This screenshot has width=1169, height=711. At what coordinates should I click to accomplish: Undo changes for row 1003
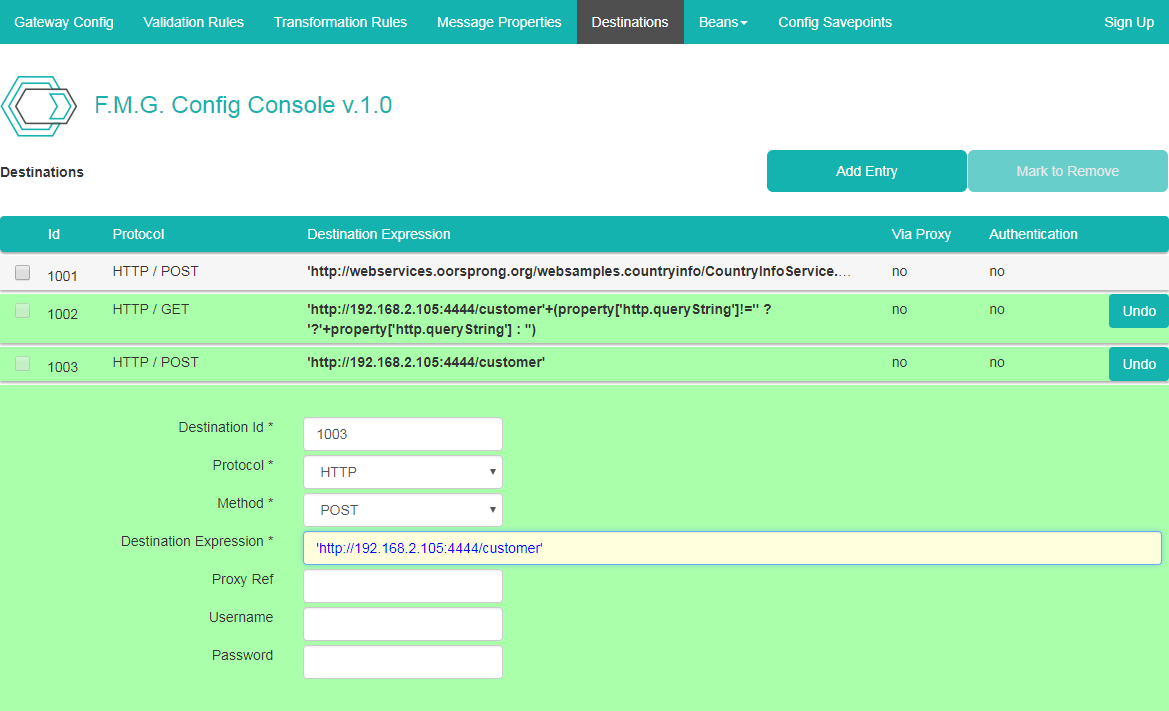pos(1138,364)
